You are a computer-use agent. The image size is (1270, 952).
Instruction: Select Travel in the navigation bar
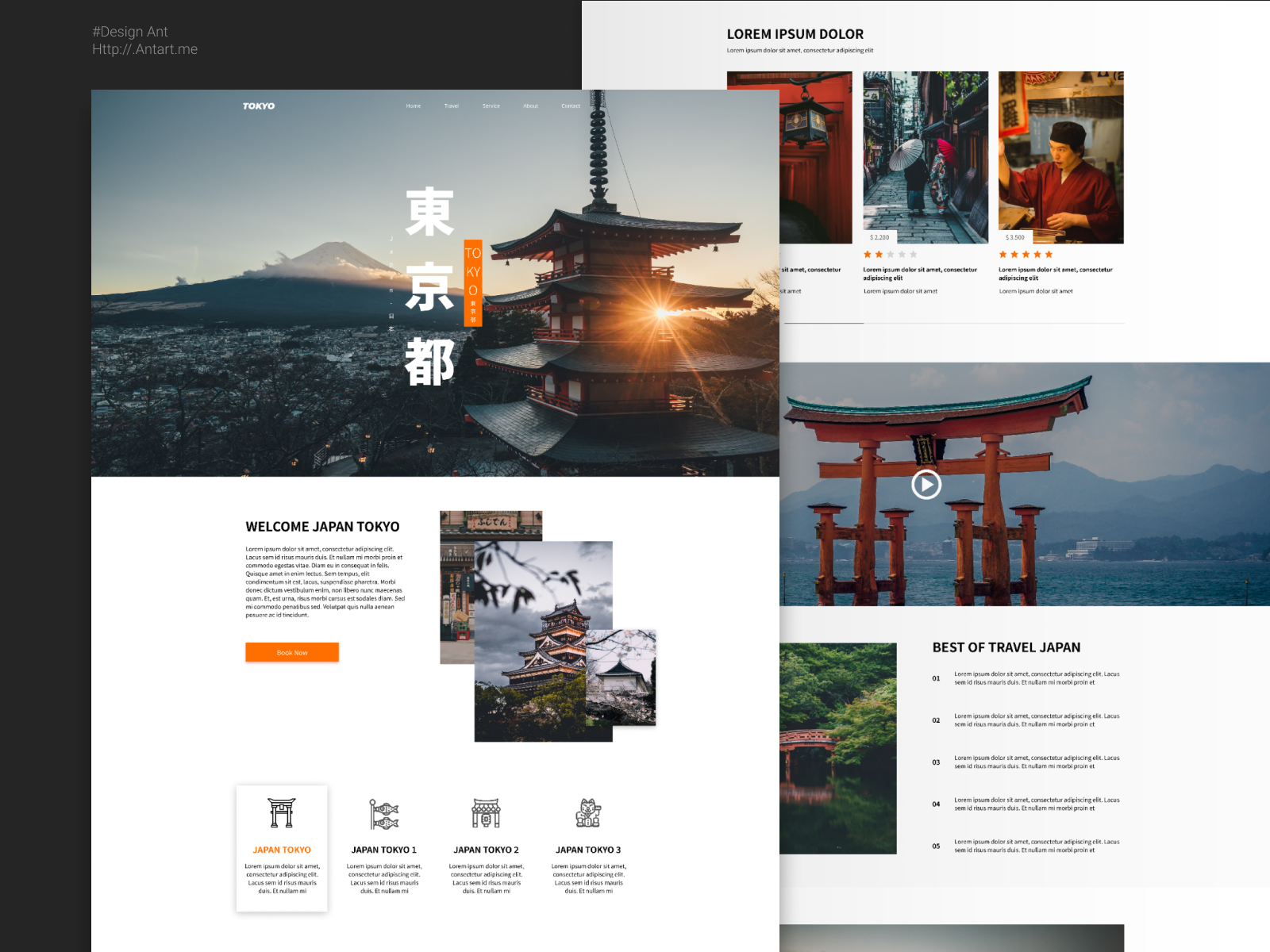[x=452, y=106]
